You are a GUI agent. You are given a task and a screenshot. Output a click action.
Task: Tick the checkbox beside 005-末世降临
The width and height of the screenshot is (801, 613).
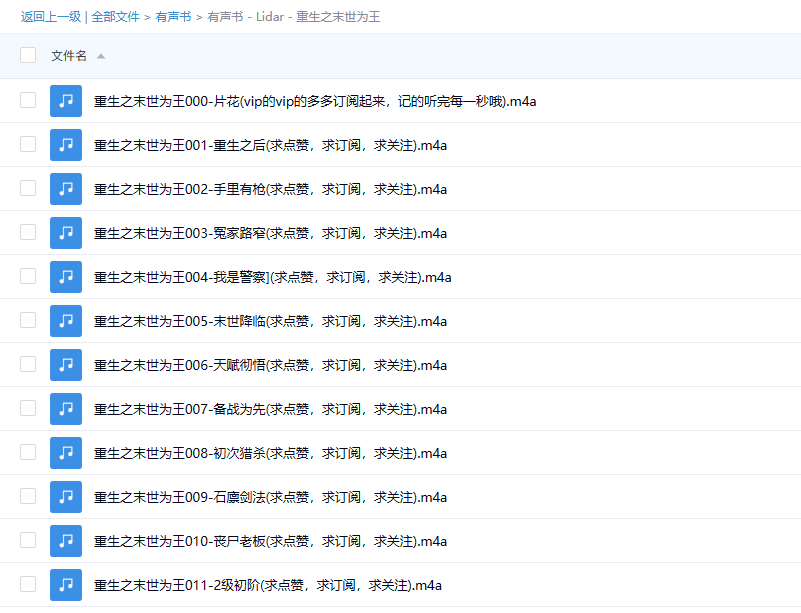[27, 321]
